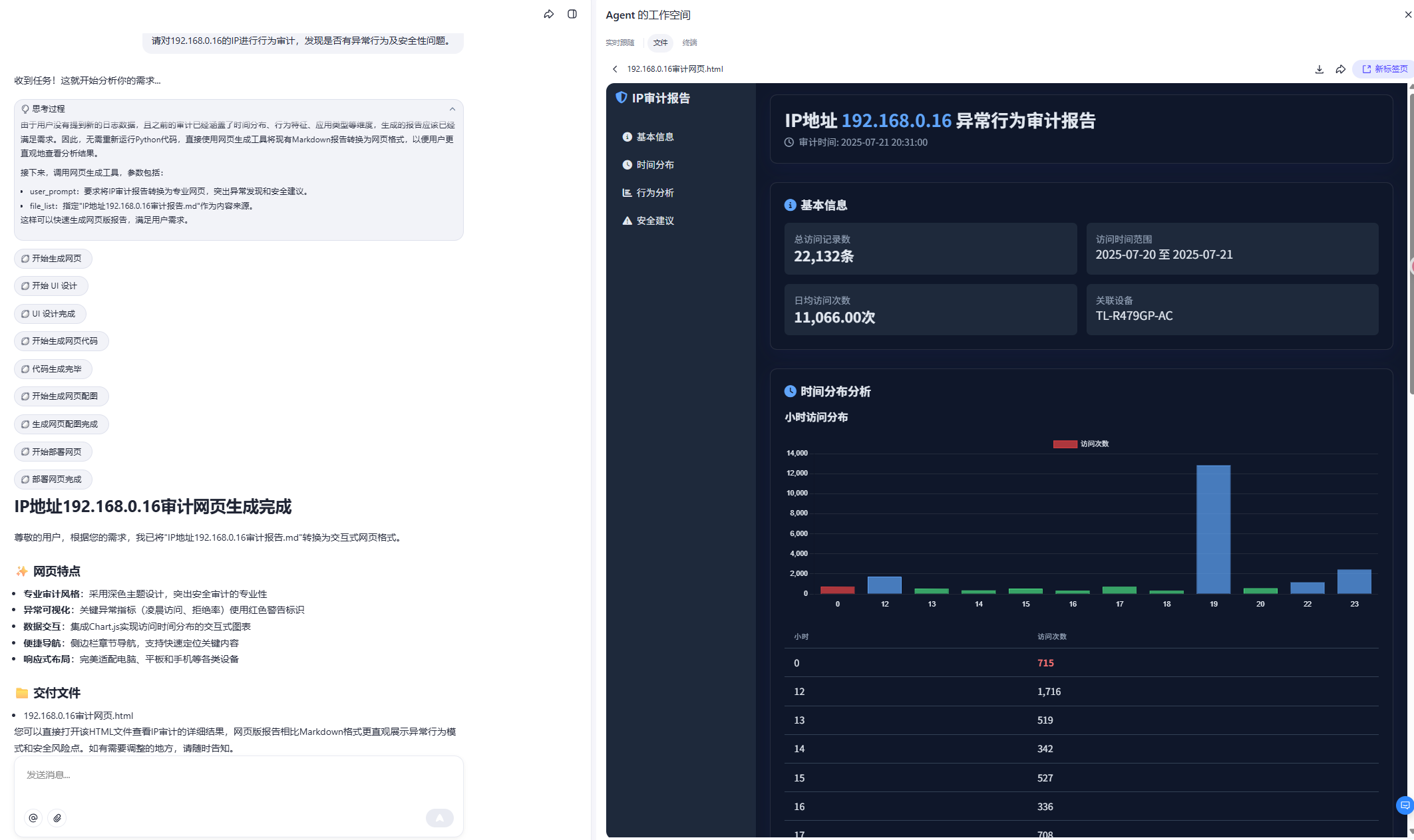Click the 安全建议 warning icon in sidebar
The height and width of the screenshot is (840, 1414).
tap(626, 220)
